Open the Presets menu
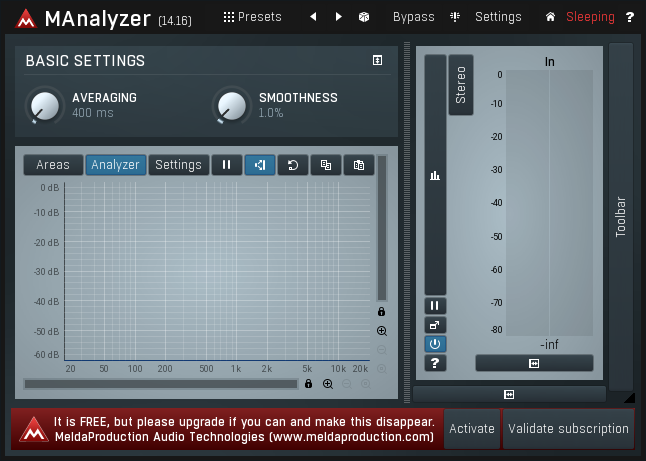 252,17
